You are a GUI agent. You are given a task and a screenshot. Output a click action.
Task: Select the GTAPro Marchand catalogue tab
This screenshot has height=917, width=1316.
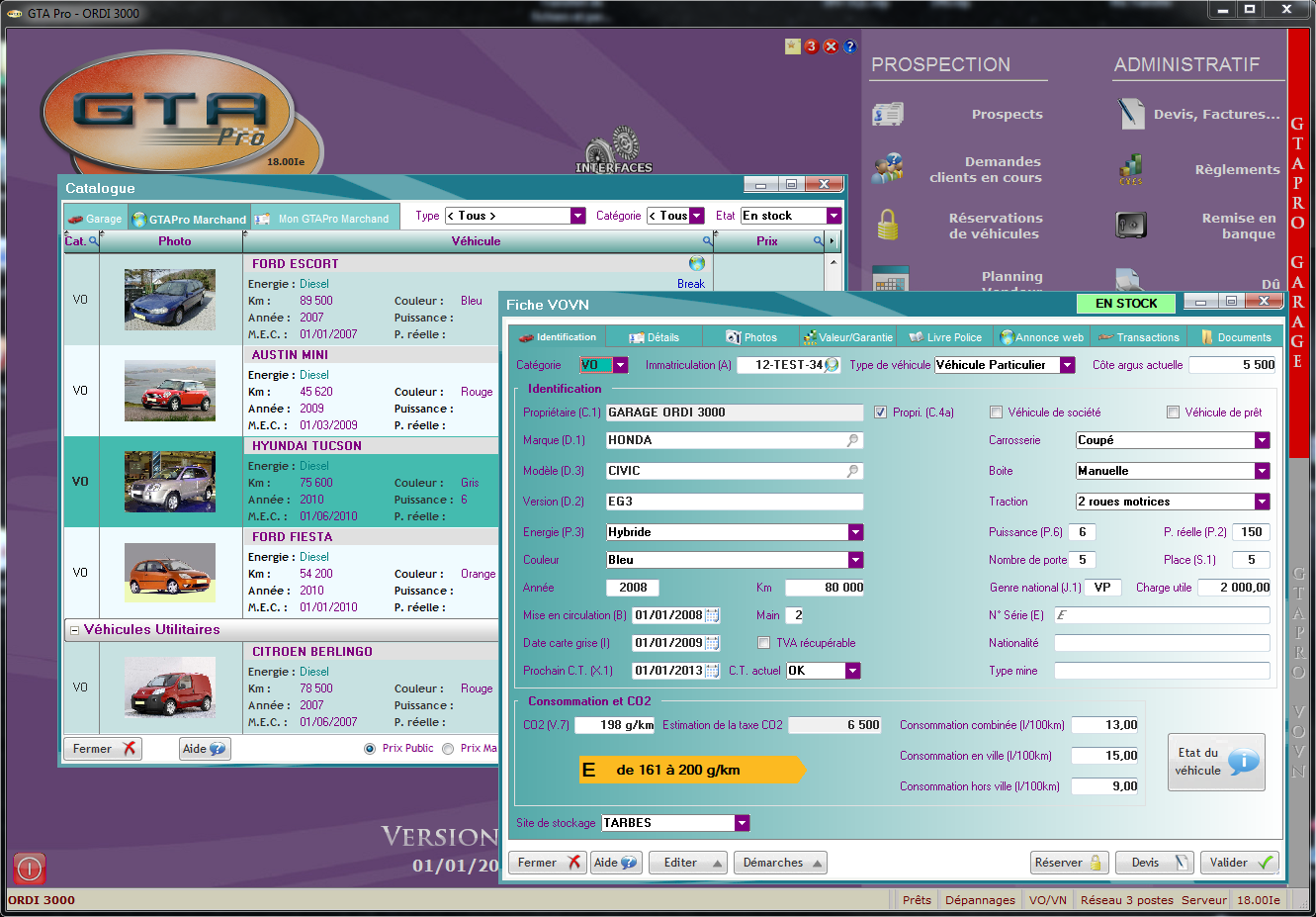point(189,220)
